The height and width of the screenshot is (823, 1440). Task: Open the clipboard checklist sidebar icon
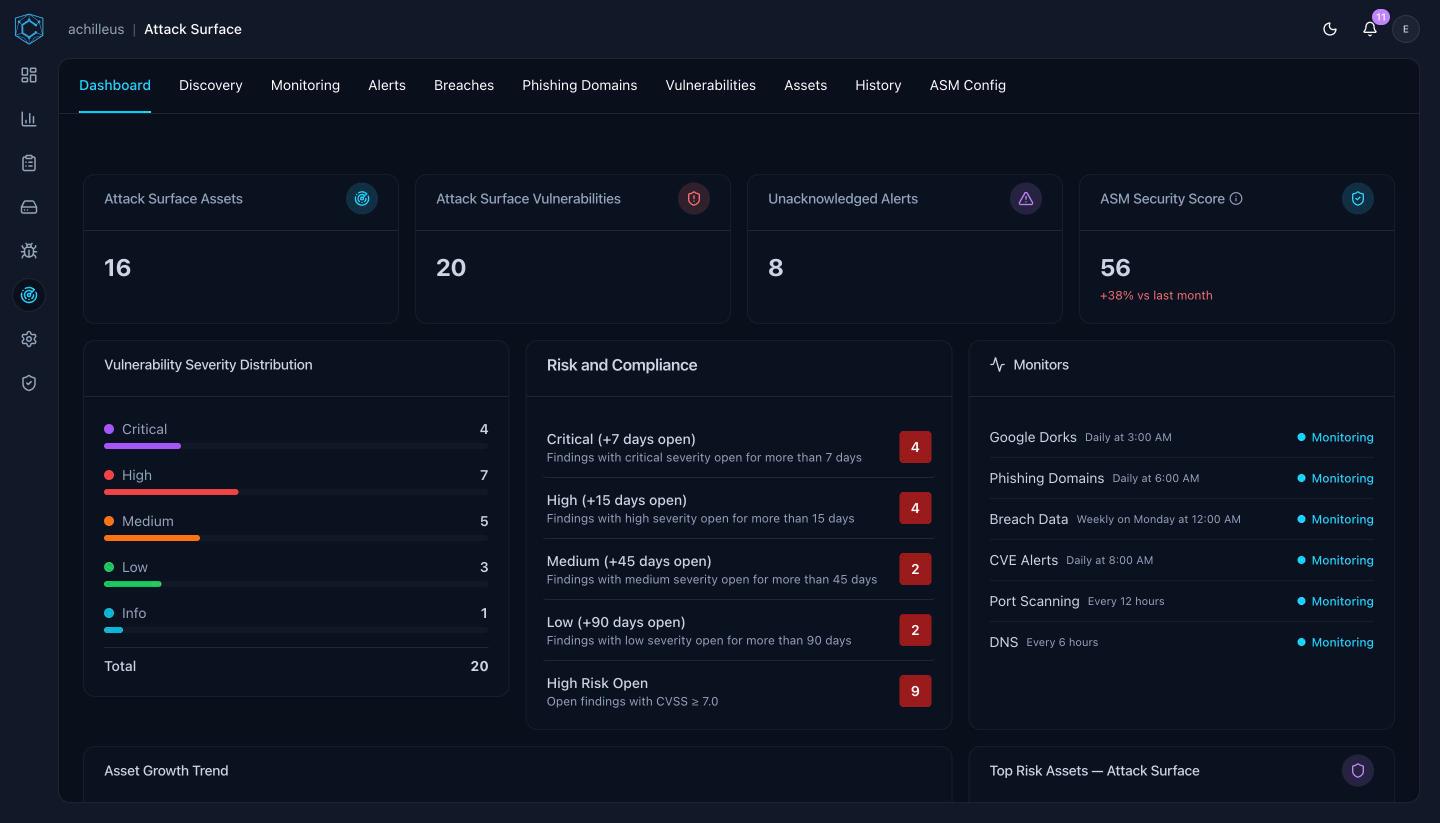[x=29, y=163]
